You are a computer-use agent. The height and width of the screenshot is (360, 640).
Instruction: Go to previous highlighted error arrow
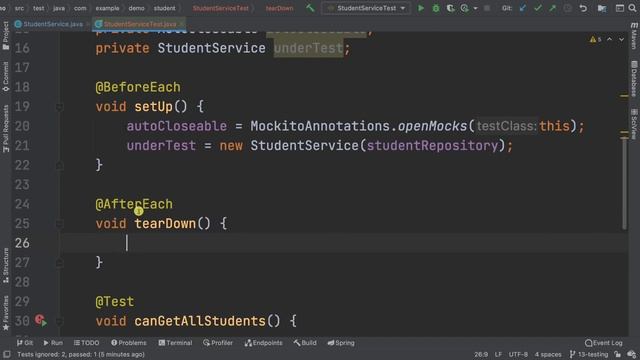click(x=609, y=40)
